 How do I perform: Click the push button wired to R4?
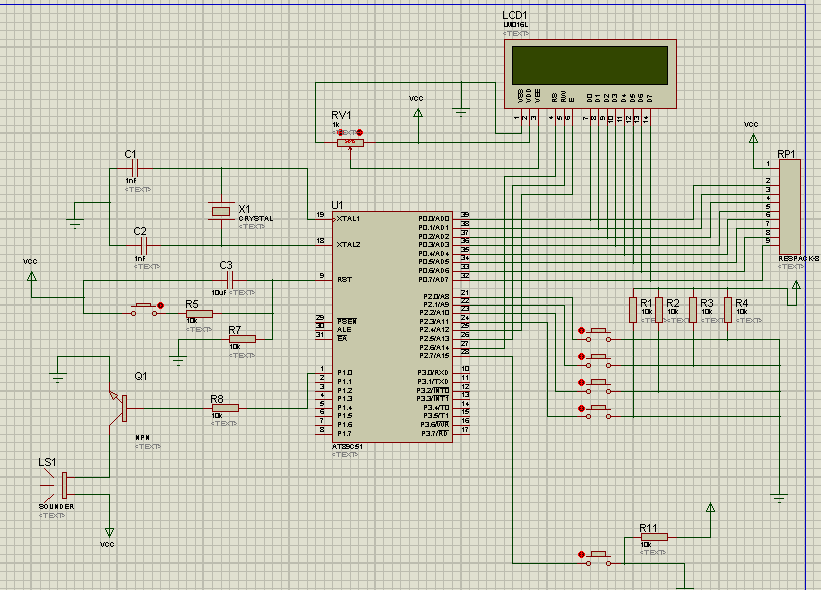(x=599, y=335)
